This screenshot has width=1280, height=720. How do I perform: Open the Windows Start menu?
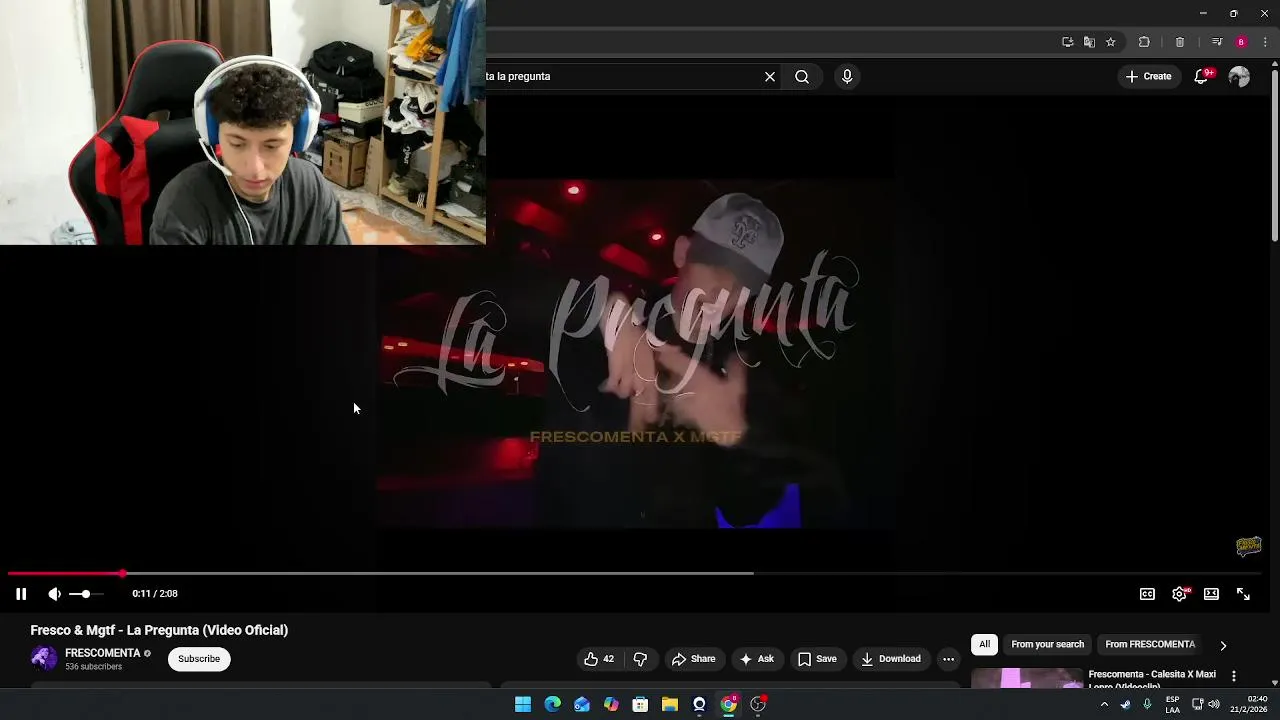[523, 704]
